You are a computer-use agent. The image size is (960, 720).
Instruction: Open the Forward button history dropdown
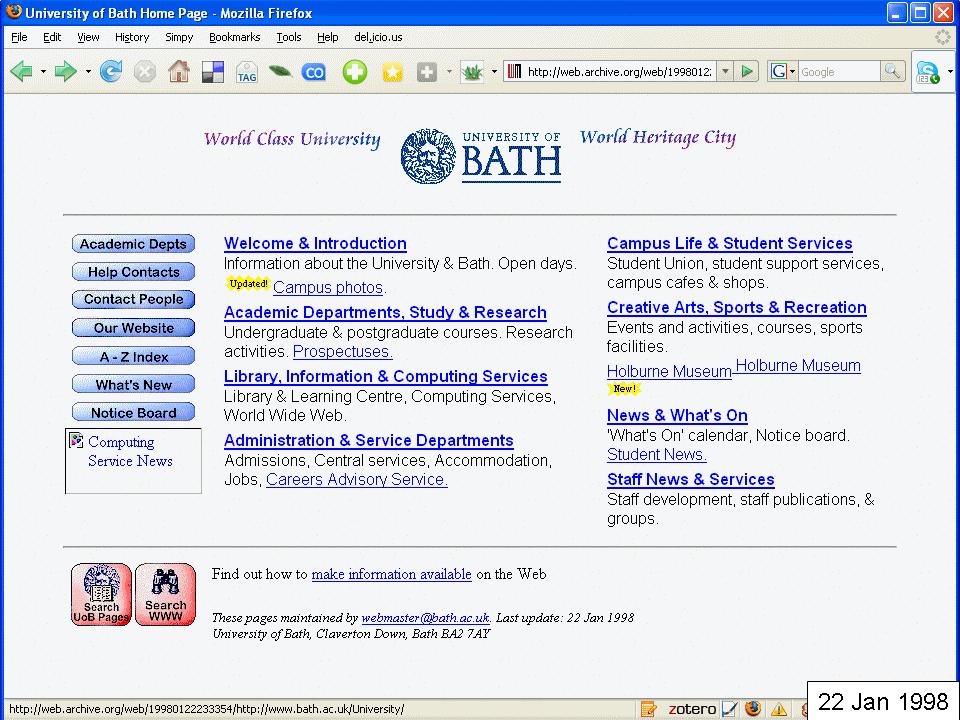click(88, 72)
